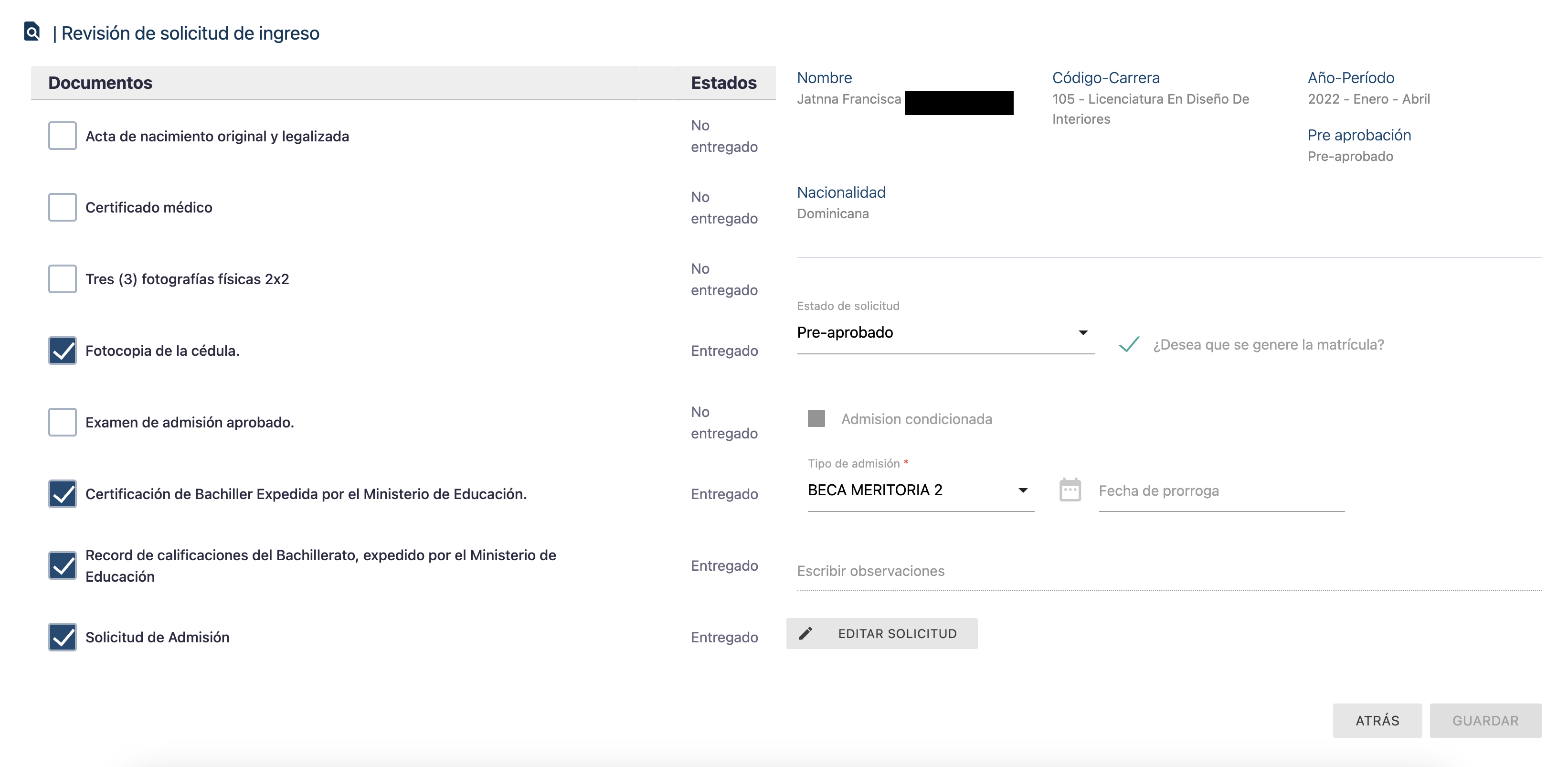This screenshot has height=767, width=1568.
Task: Uncheck Fotocopia de la cédula
Action: point(62,351)
